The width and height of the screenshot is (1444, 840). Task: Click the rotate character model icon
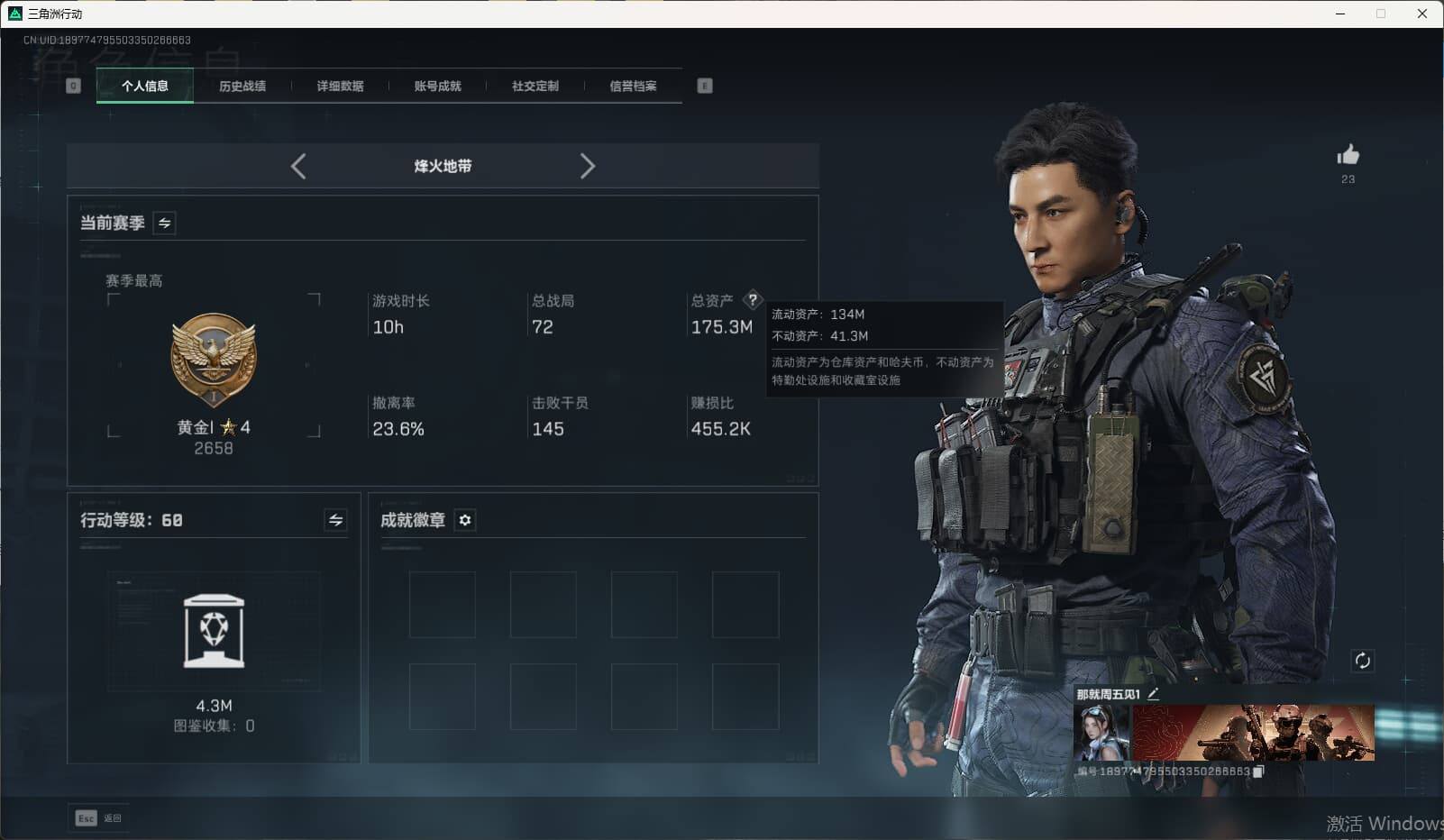[x=1362, y=661]
